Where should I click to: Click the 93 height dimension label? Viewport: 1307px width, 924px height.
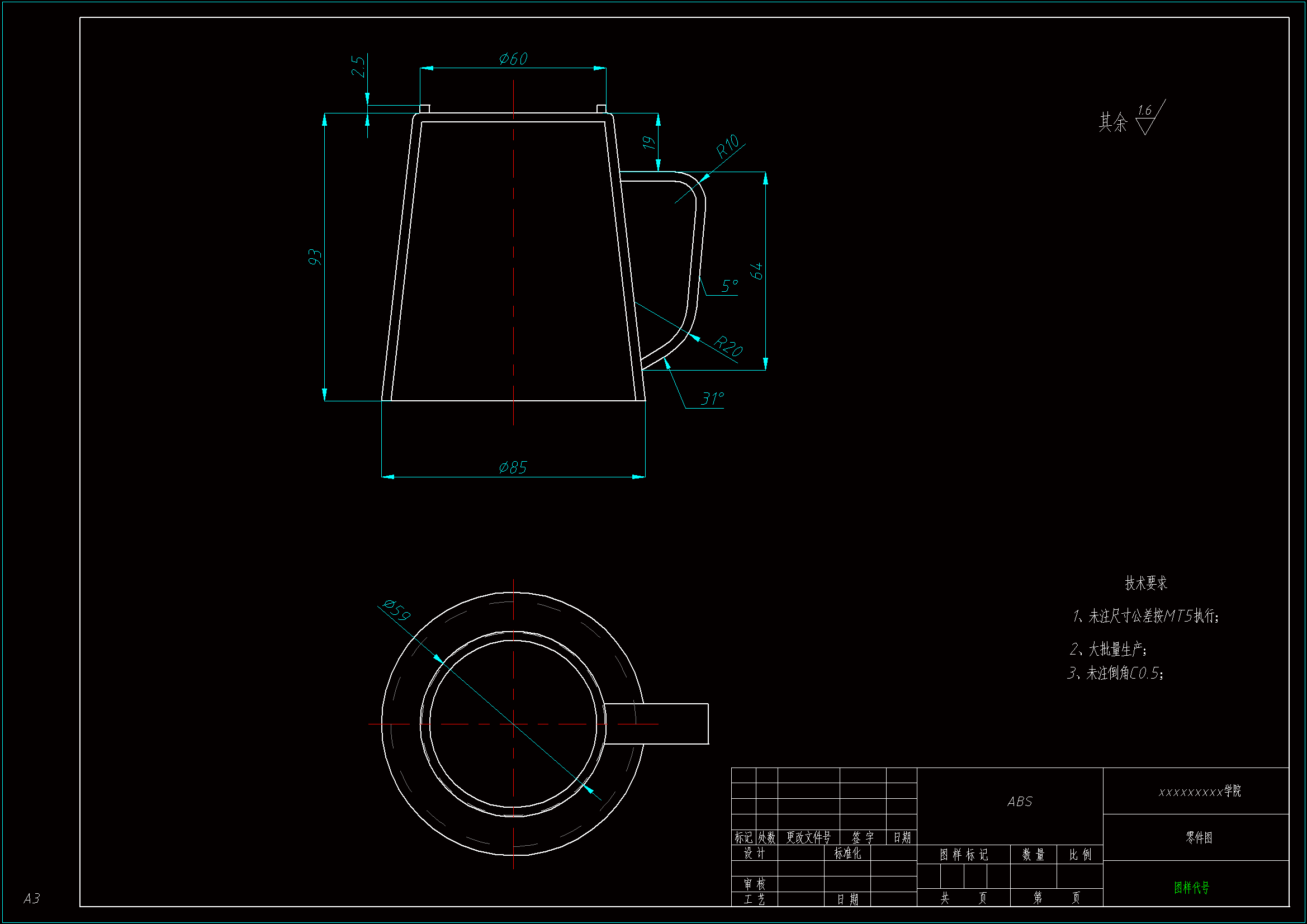click(x=315, y=257)
